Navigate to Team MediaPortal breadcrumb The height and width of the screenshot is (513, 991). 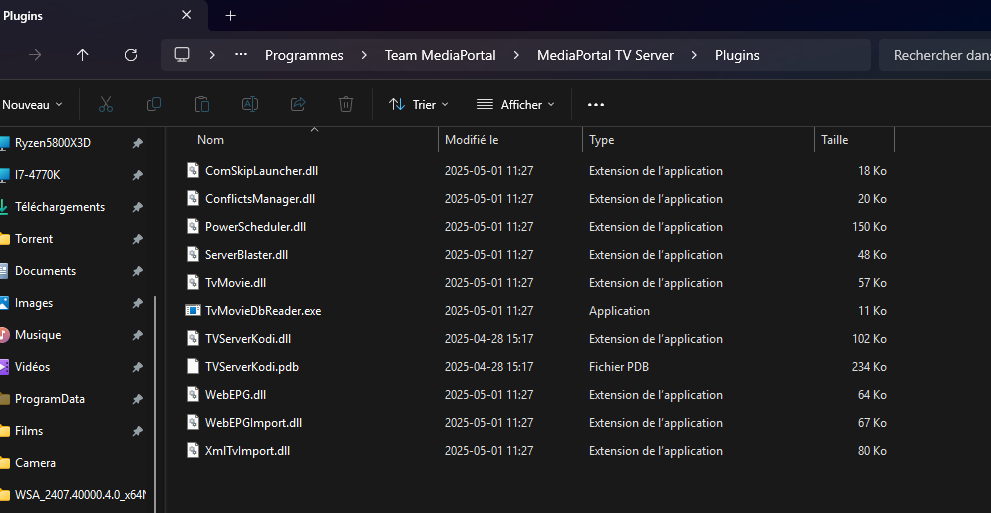point(440,55)
